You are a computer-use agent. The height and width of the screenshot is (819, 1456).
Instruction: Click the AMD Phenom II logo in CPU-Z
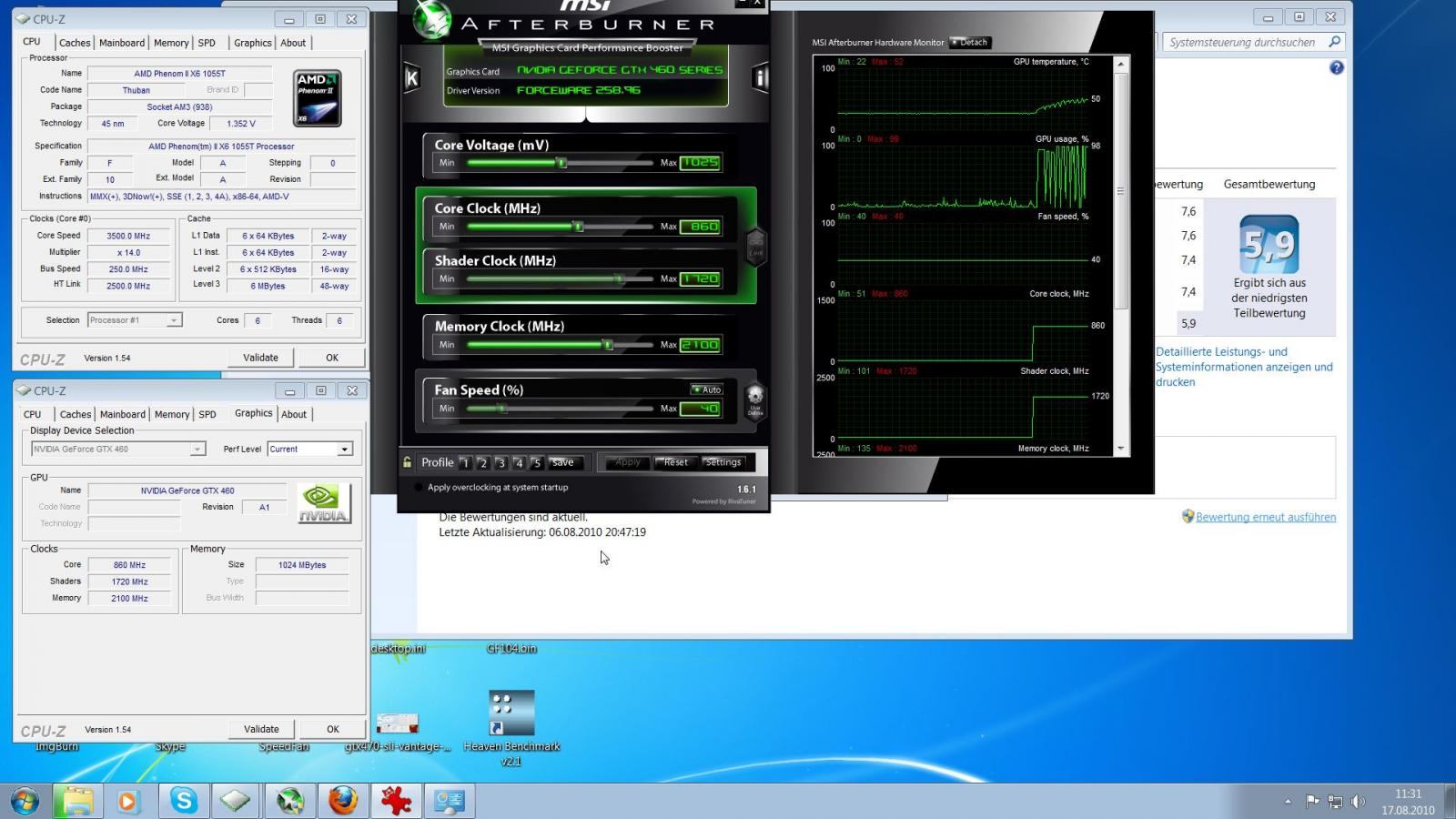[318, 97]
